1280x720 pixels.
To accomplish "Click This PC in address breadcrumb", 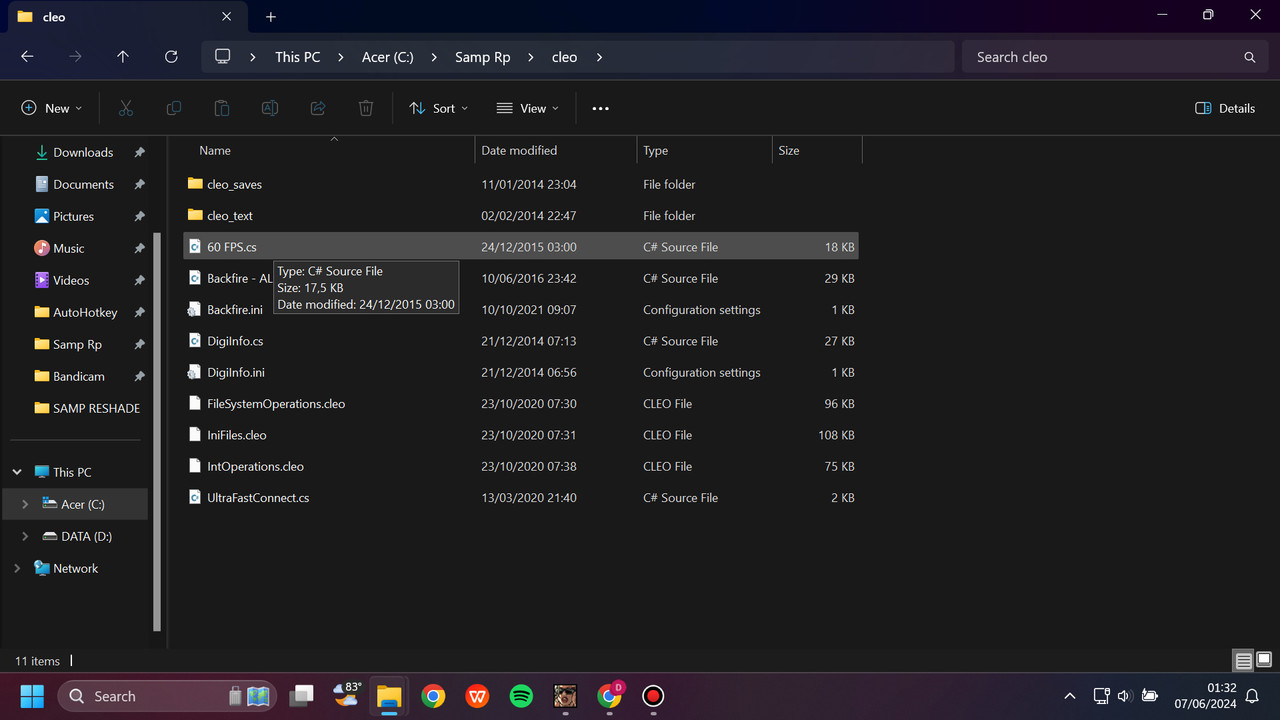I will [x=298, y=57].
